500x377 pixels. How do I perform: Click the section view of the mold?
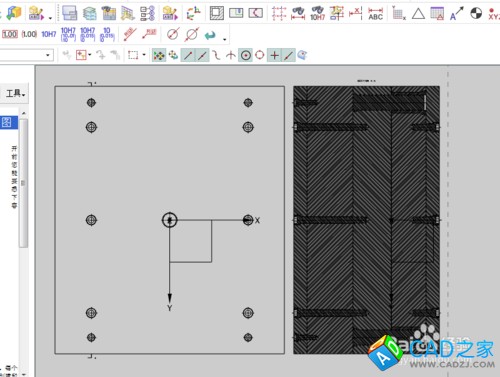click(x=366, y=220)
